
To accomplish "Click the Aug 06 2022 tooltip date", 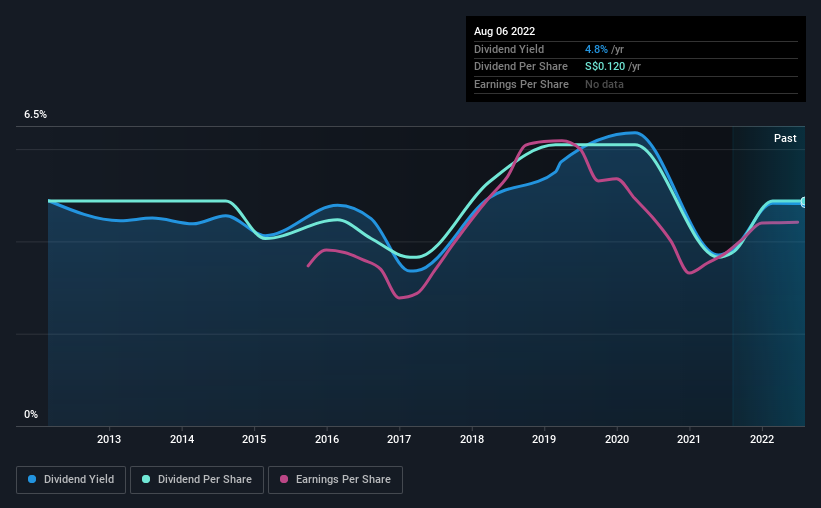I will click(504, 31).
